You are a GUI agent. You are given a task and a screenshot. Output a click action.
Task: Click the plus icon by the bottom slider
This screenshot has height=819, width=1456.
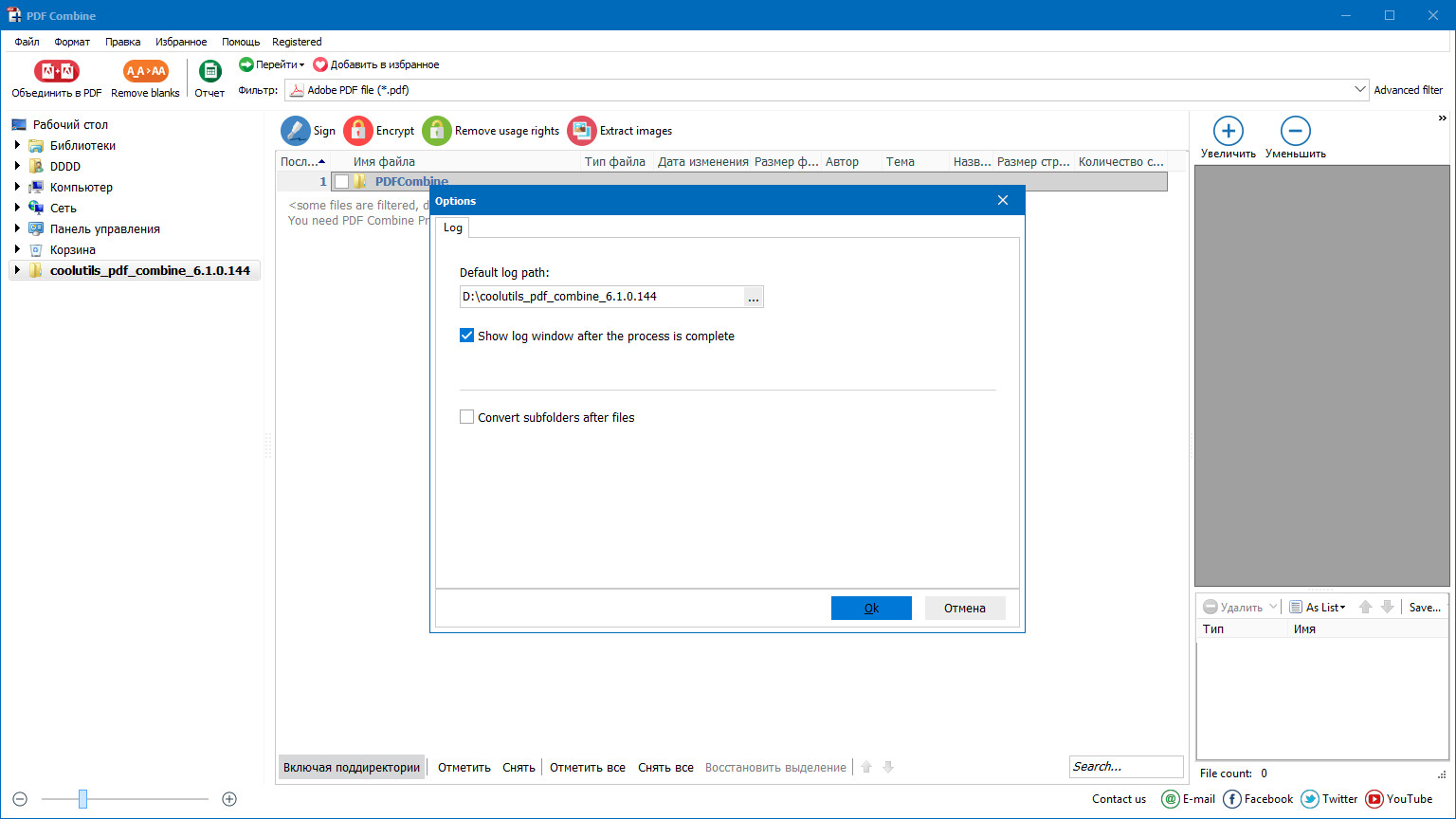229,799
